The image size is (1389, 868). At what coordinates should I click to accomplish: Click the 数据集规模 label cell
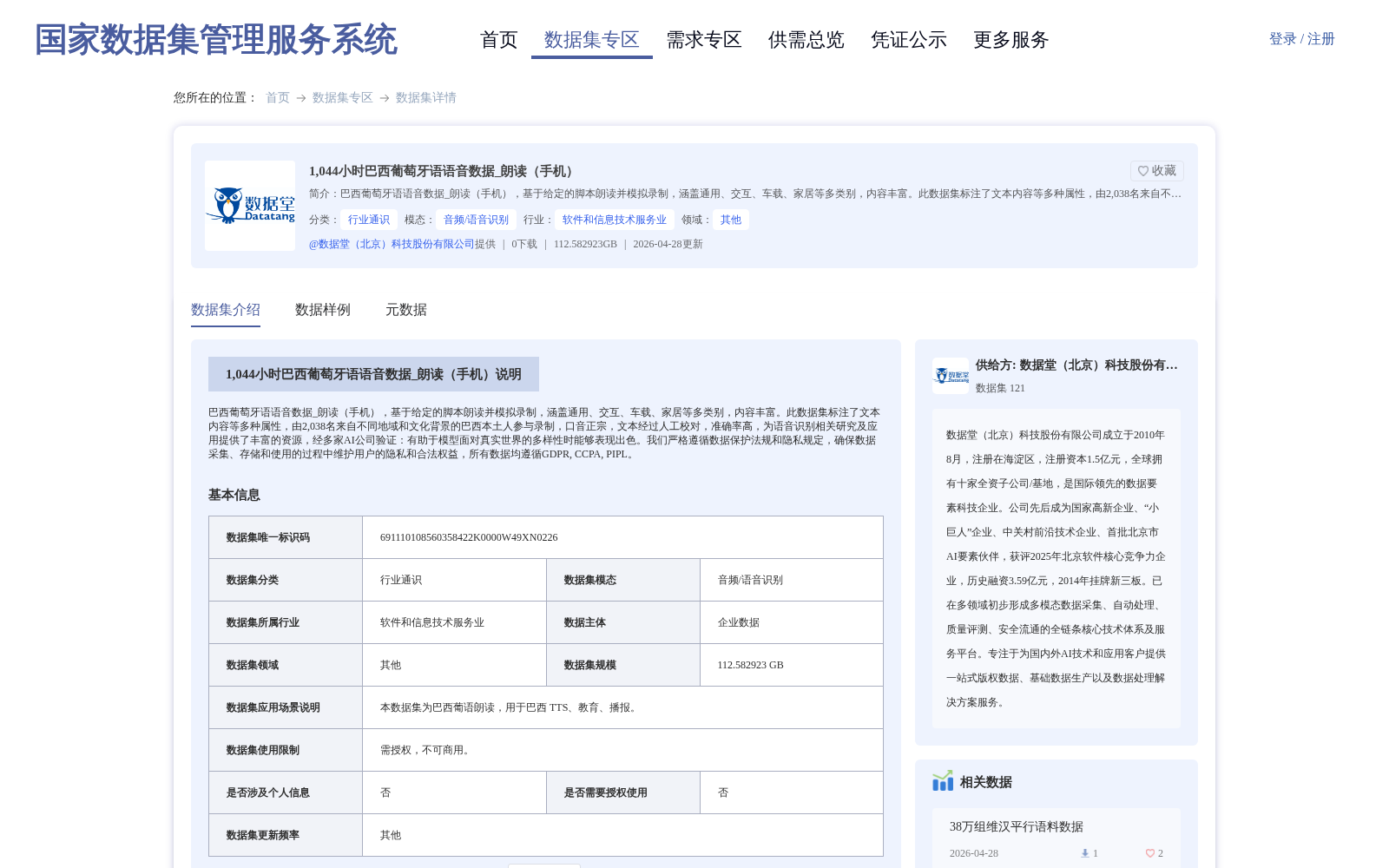pyautogui.click(x=623, y=665)
